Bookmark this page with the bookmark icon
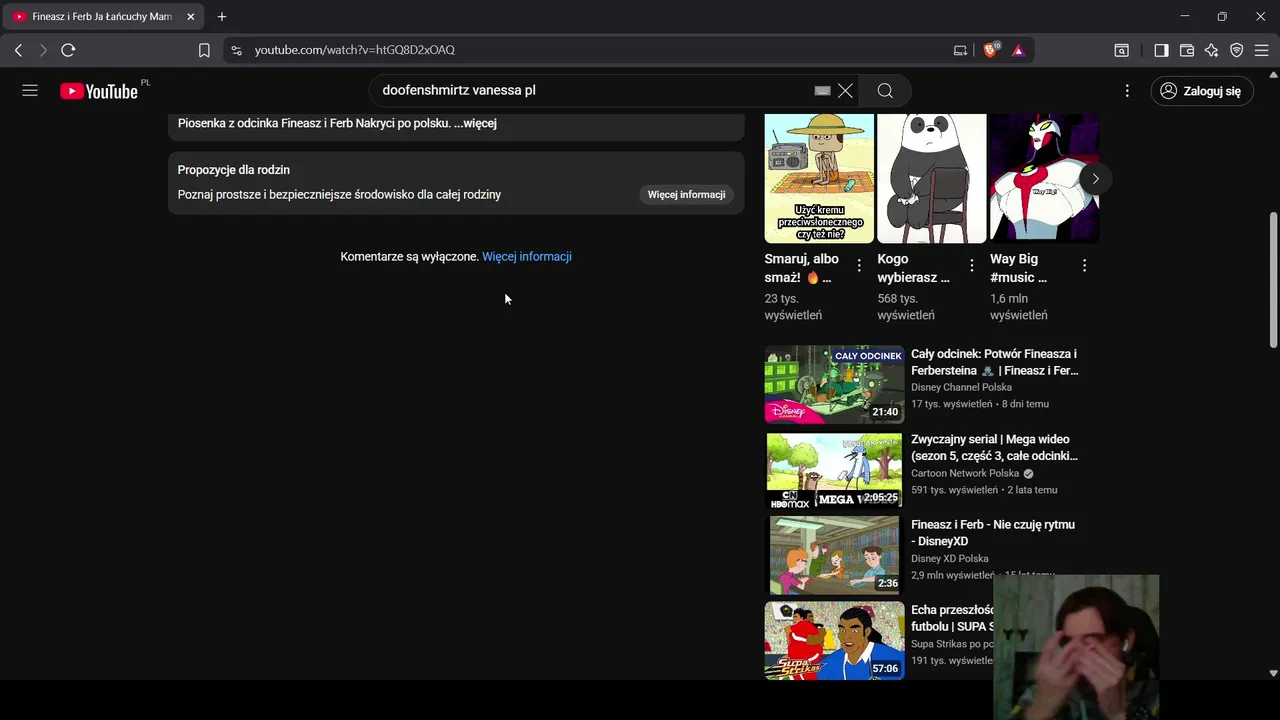The height and width of the screenshot is (720, 1280). [204, 50]
